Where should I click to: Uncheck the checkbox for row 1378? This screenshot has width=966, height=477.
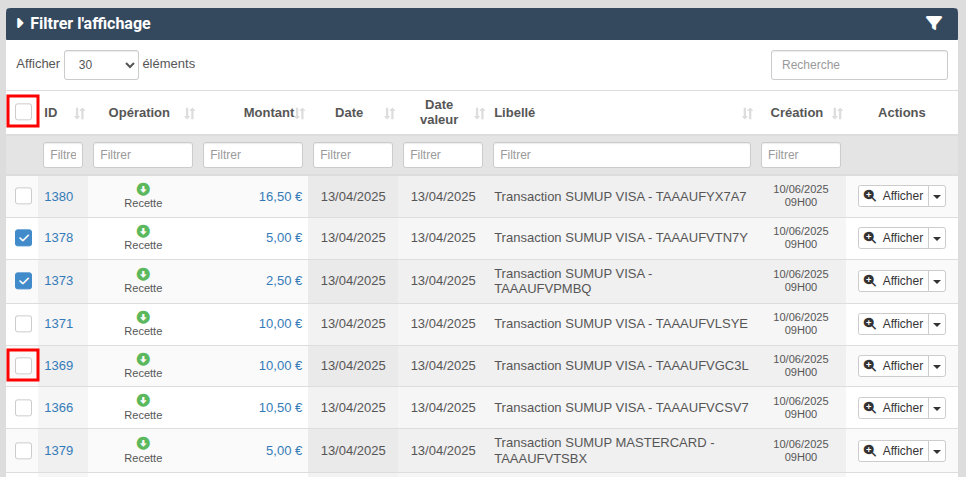click(x=23, y=237)
